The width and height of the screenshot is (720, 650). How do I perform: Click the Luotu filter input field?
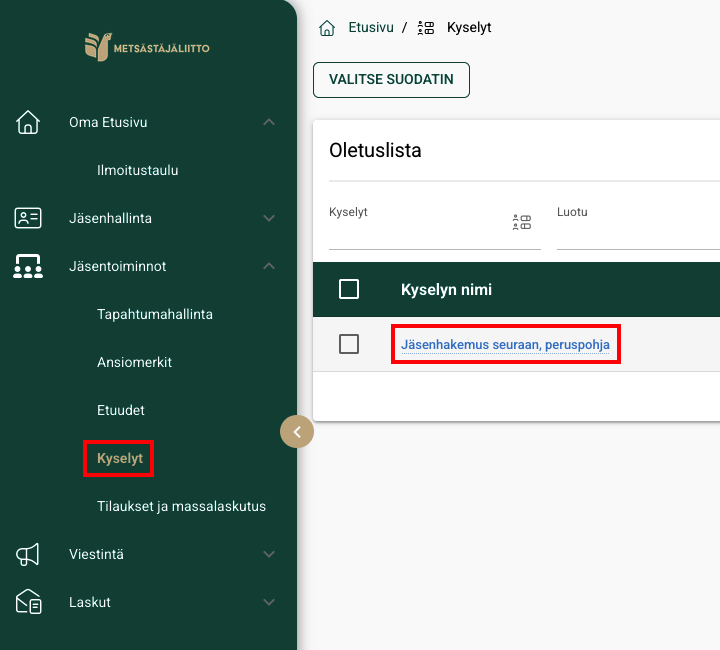(638, 227)
